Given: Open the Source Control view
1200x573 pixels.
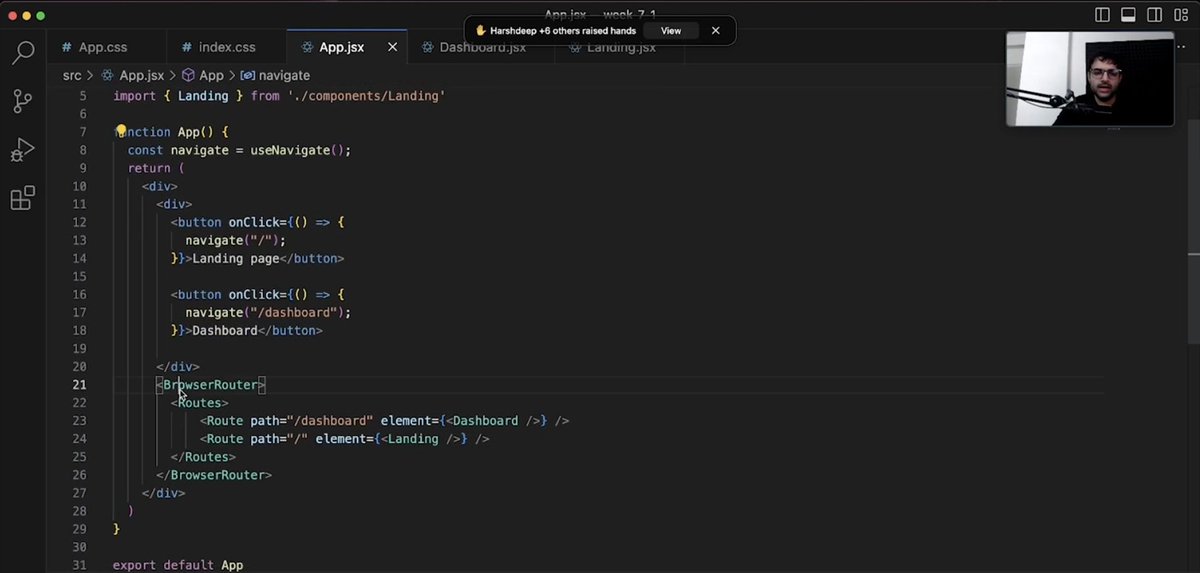Looking at the screenshot, I should point(22,101).
